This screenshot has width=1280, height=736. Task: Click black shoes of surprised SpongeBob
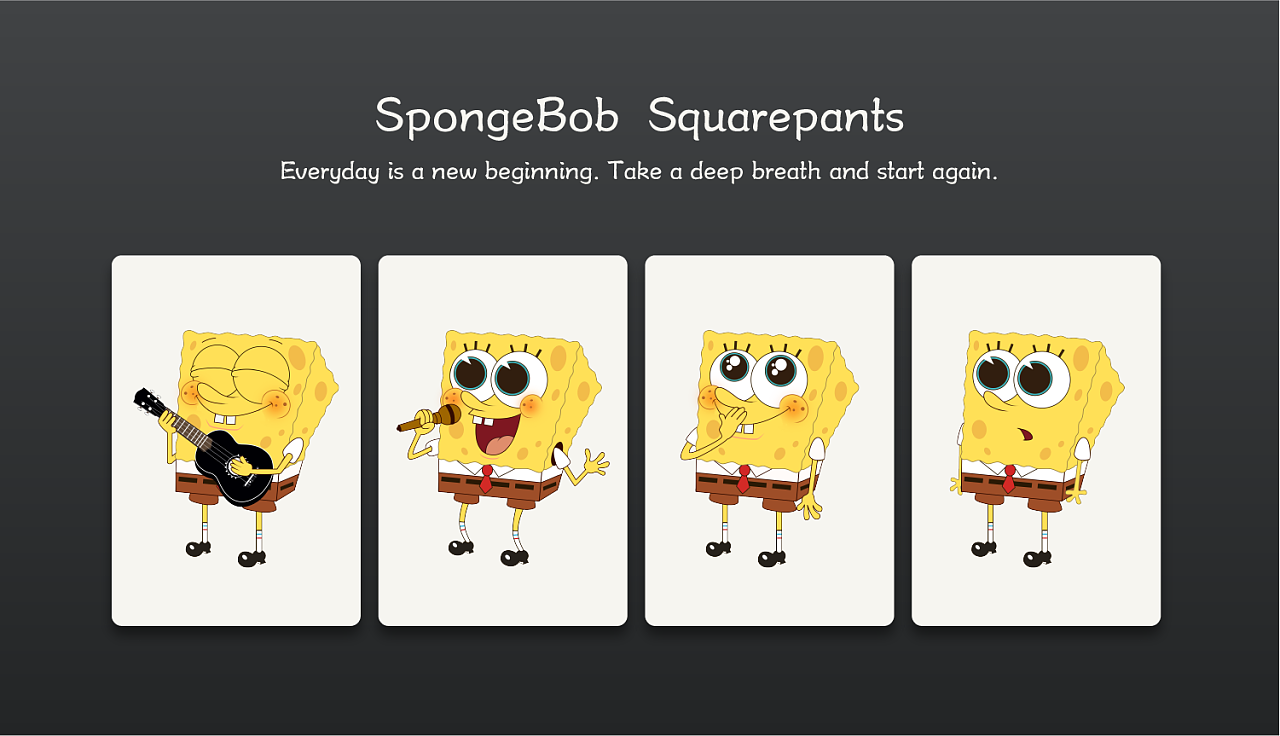coord(1010,553)
